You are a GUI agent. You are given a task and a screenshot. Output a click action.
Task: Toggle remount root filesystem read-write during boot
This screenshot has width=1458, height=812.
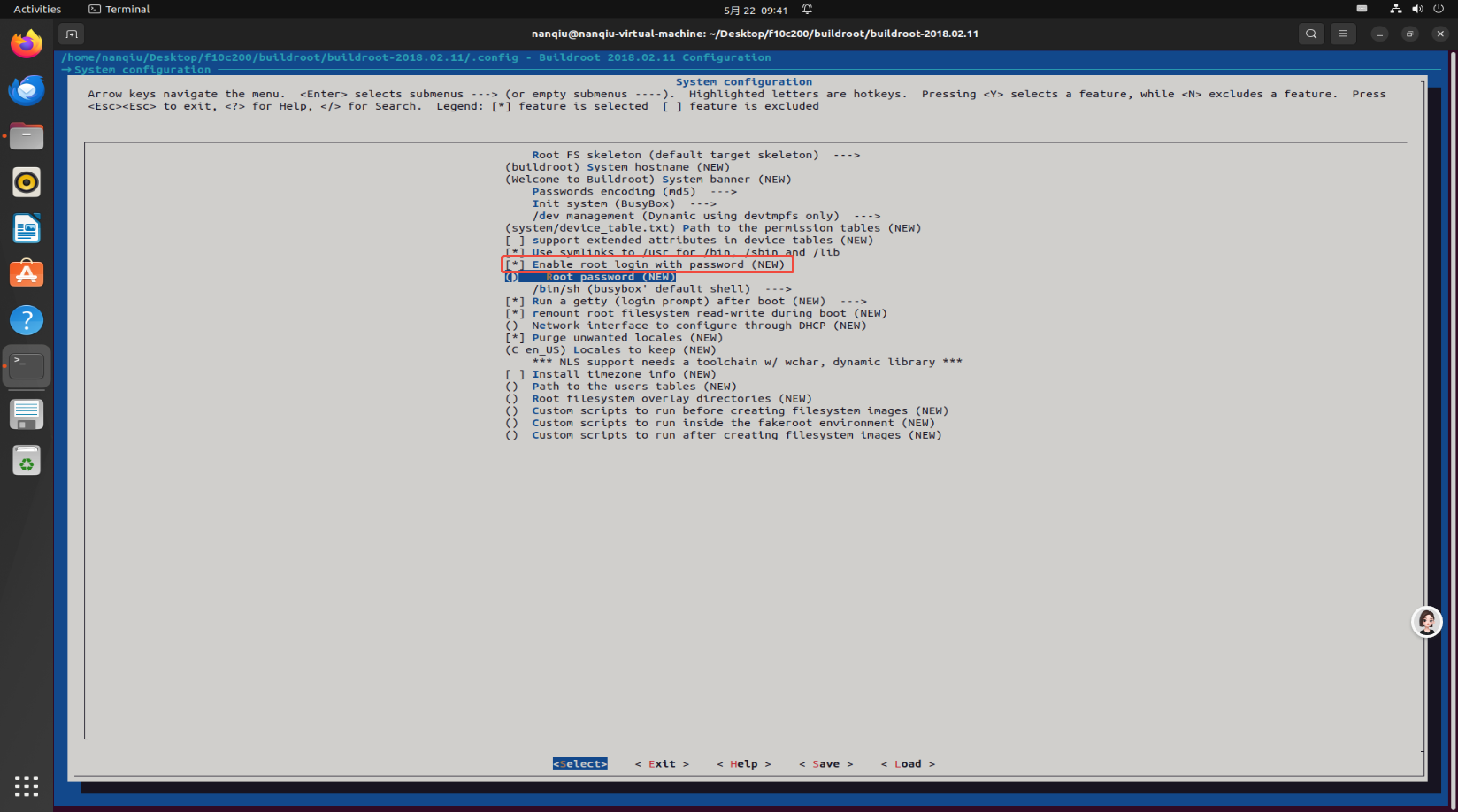[x=696, y=313]
